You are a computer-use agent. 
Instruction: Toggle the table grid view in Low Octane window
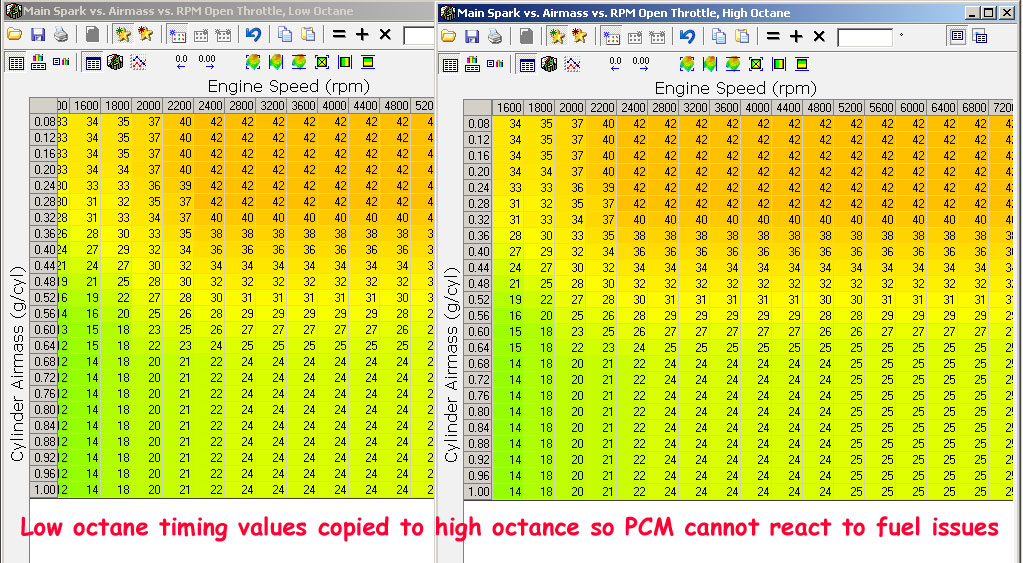pos(93,63)
